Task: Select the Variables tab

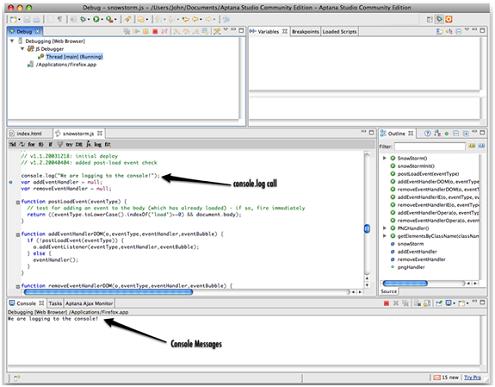Action: (269, 31)
